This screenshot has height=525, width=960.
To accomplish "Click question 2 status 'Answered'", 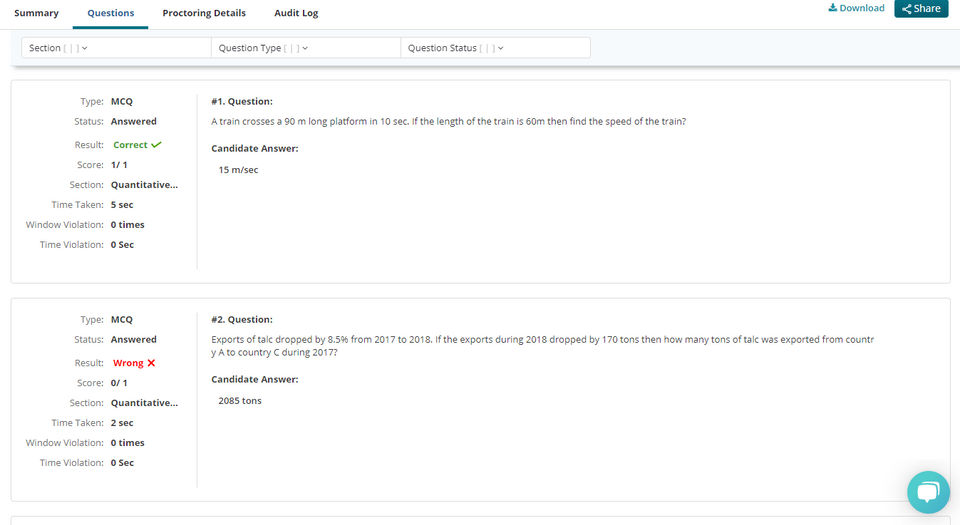I will (x=133, y=340).
